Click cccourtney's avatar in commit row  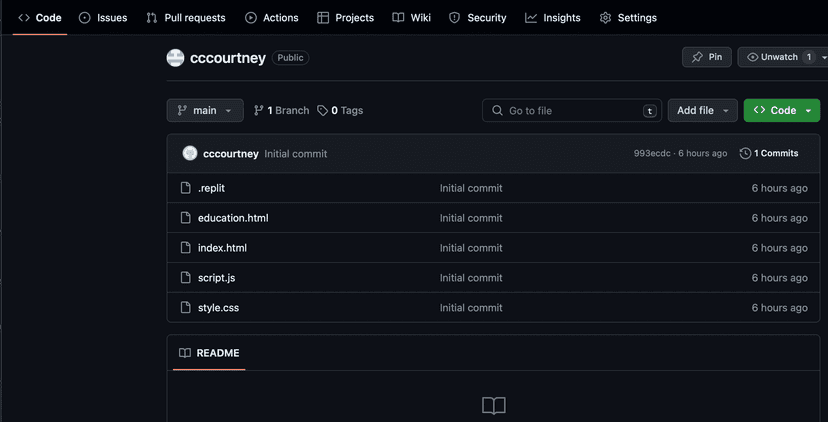190,154
